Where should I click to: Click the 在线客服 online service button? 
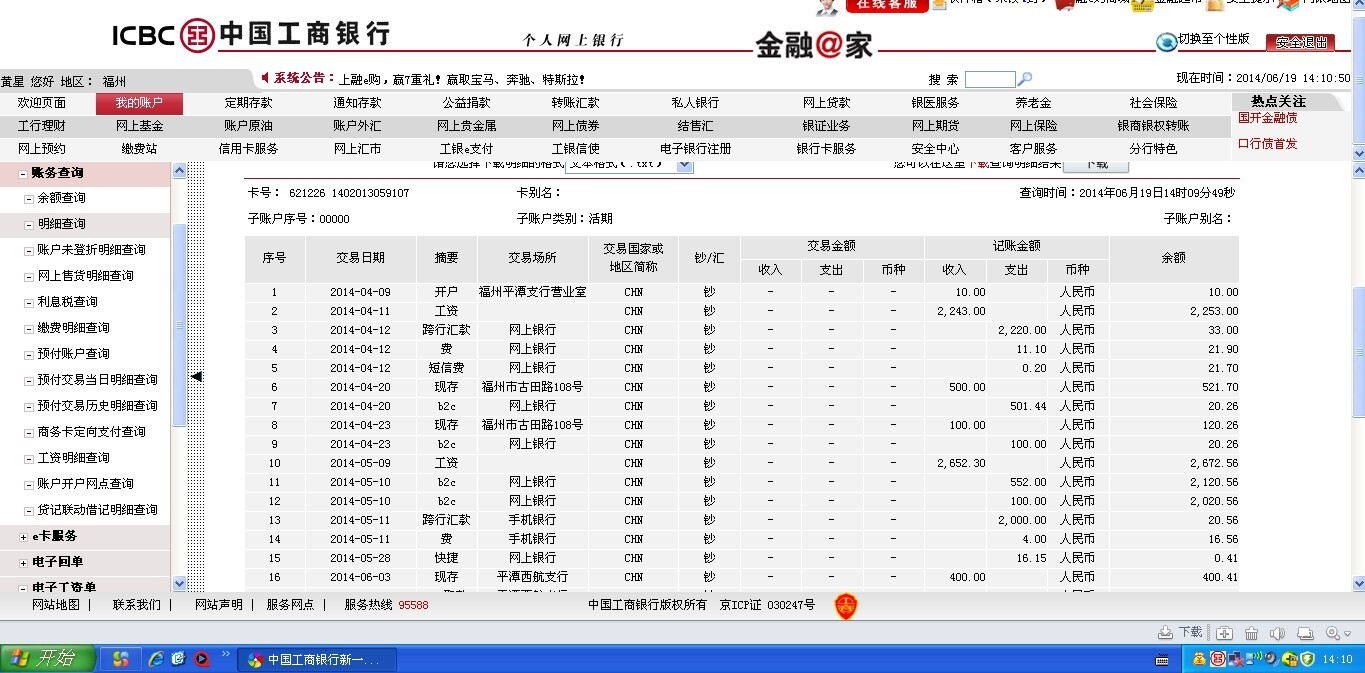point(887,5)
